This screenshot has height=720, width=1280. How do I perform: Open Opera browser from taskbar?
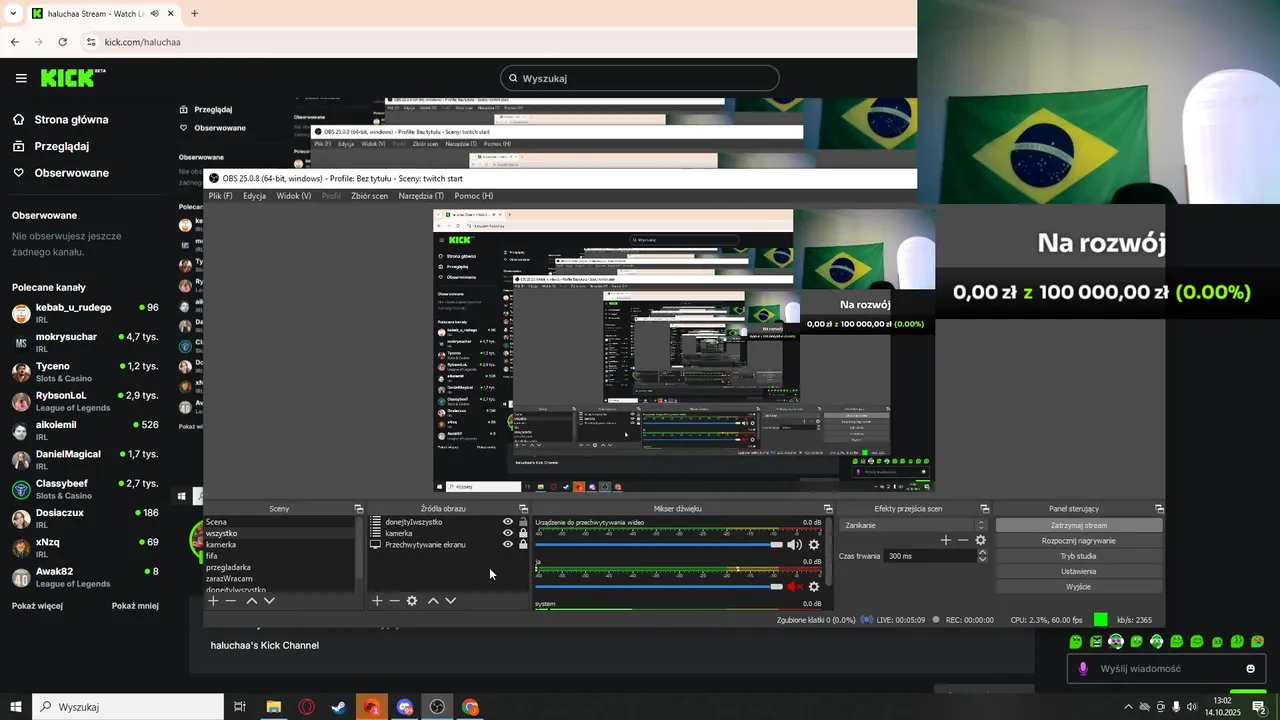[306, 707]
